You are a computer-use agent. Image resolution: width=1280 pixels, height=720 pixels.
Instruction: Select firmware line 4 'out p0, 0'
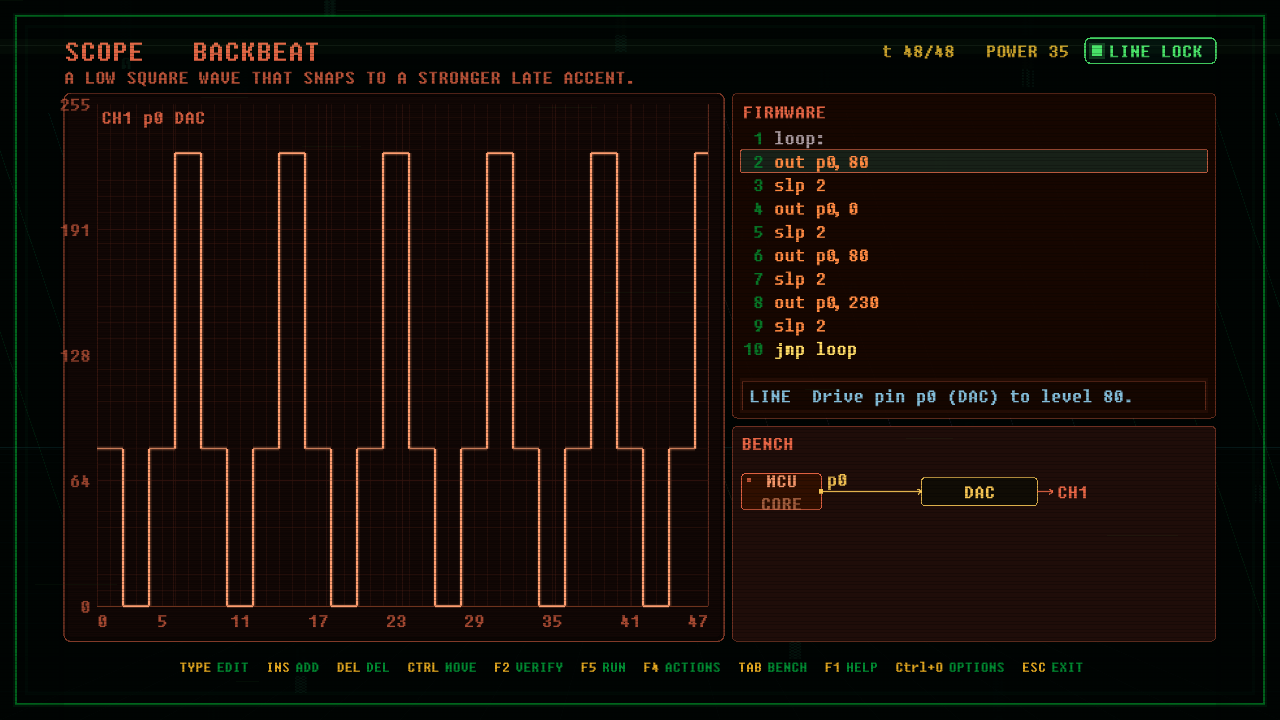tap(973, 209)
